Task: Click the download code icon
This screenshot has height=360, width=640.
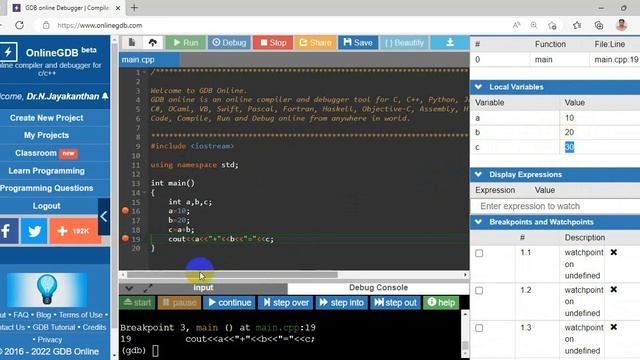Action: (450, 42)
